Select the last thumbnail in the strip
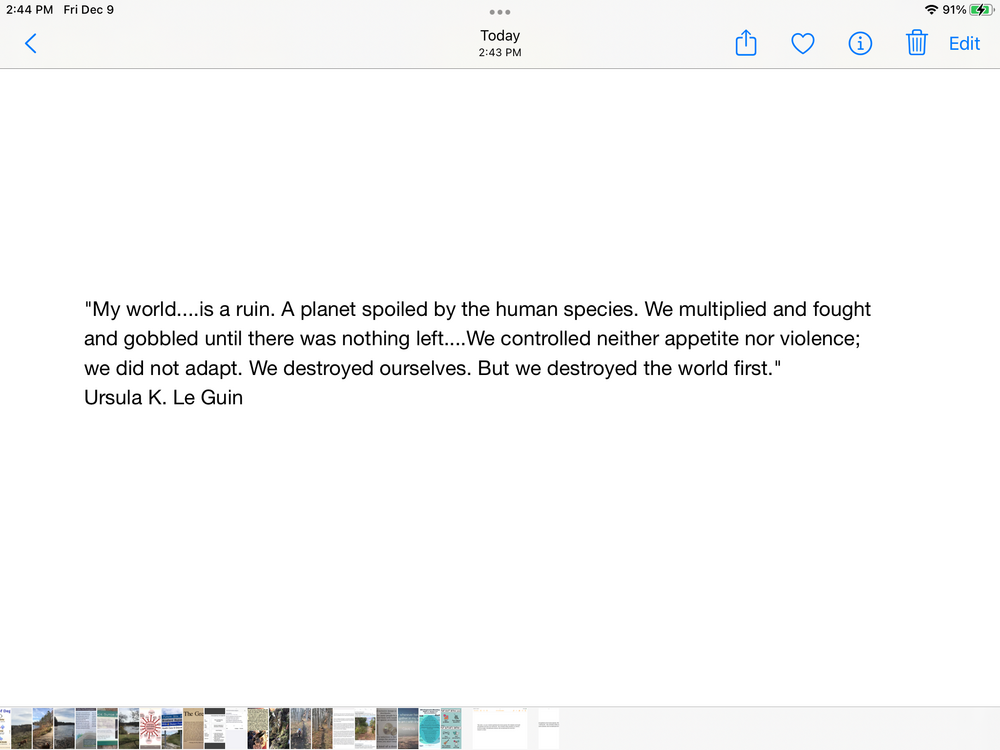The image size is (1000, 750). pyautogui.click(x=549, y=728)
